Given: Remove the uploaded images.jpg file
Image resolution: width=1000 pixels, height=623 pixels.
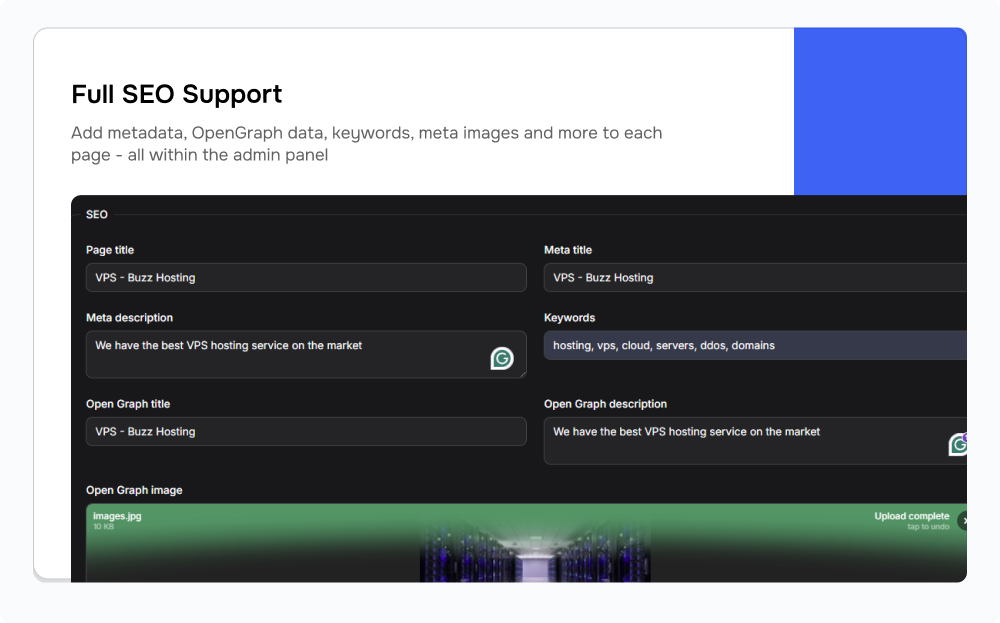Looking at the screenshot, I should pyautogui.click(x=963, y=520).
